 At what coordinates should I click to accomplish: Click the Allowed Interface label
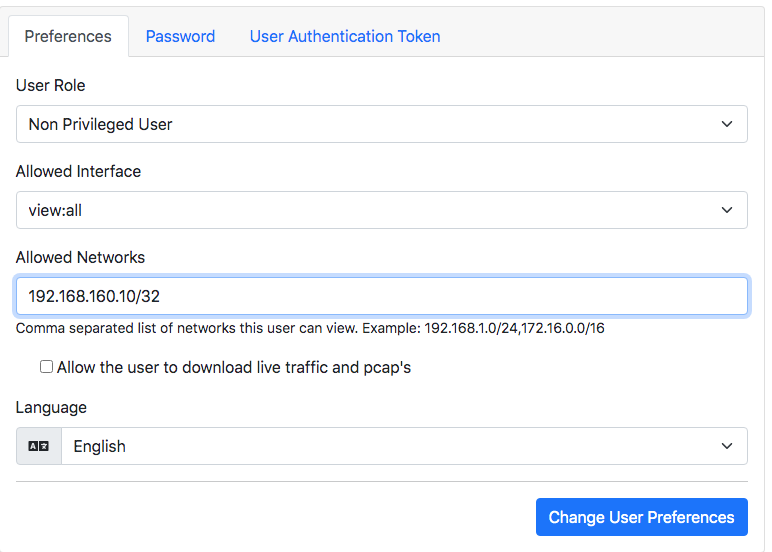(78, 171)
